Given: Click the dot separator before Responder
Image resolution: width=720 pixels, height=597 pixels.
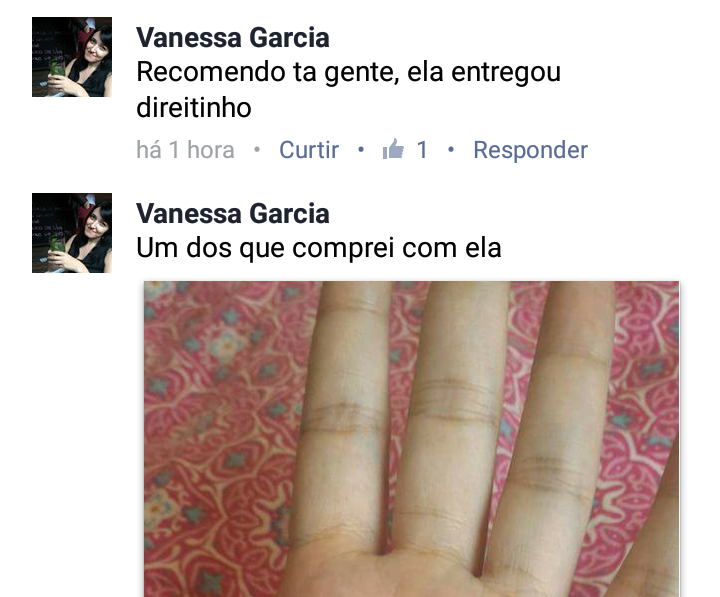Looking at the screenshot, I should tap(451, 149).
